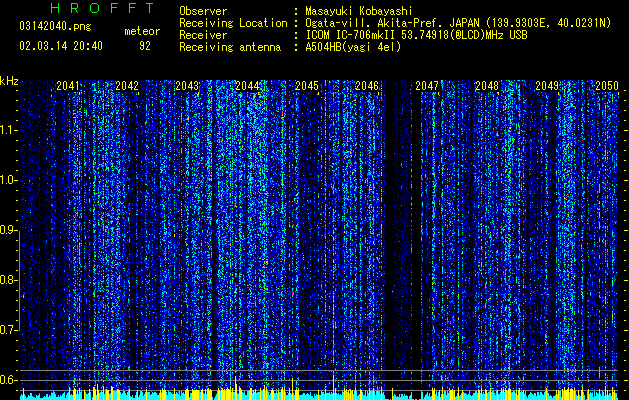Click the Receiving antenna label
629x400 pixels.
click(x=230, y=47)
